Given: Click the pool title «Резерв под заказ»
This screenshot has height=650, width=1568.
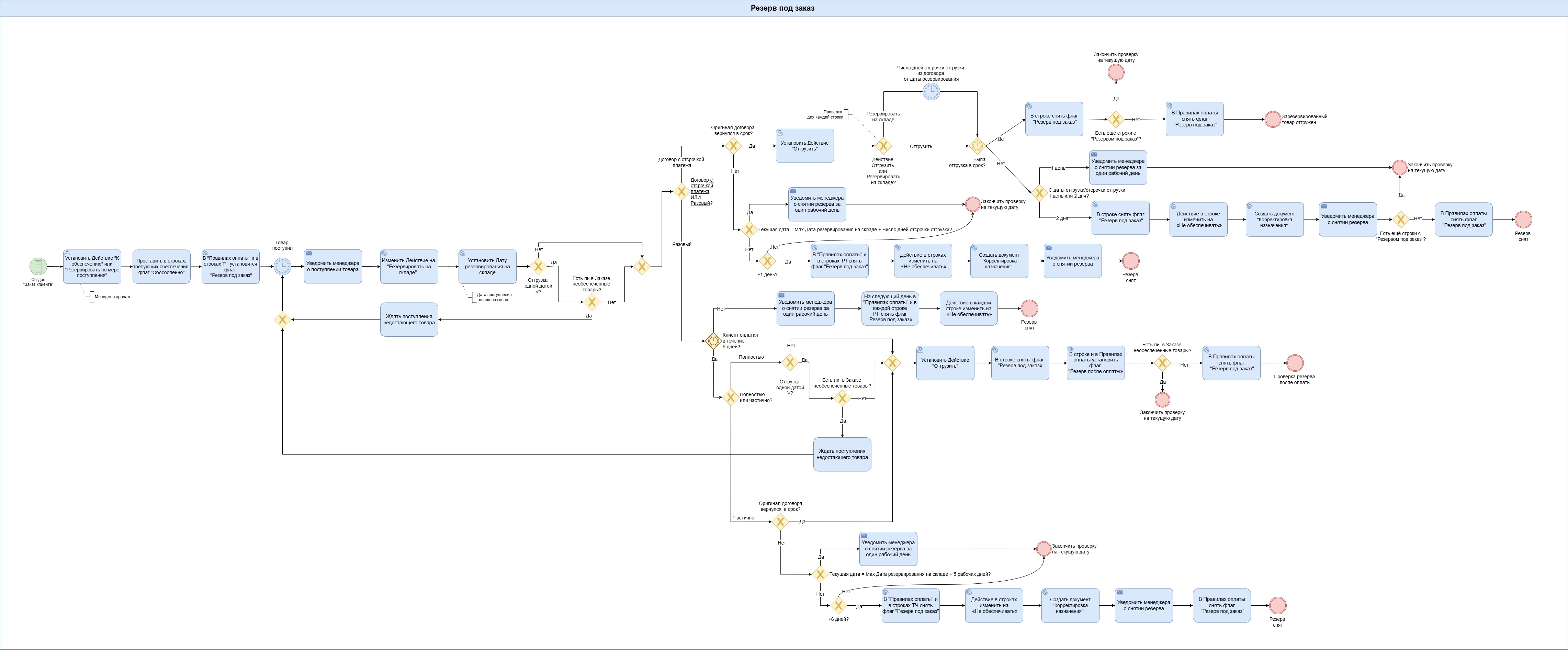Looking at the screenshot, I should coord(782,8).
